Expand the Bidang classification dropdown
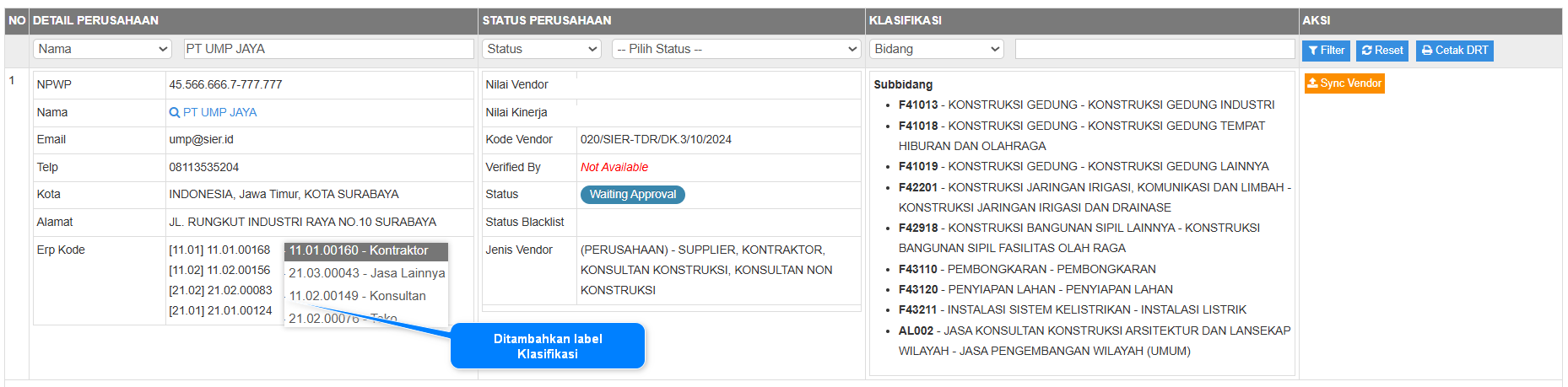1568x387 pixels. pos(936,49)
